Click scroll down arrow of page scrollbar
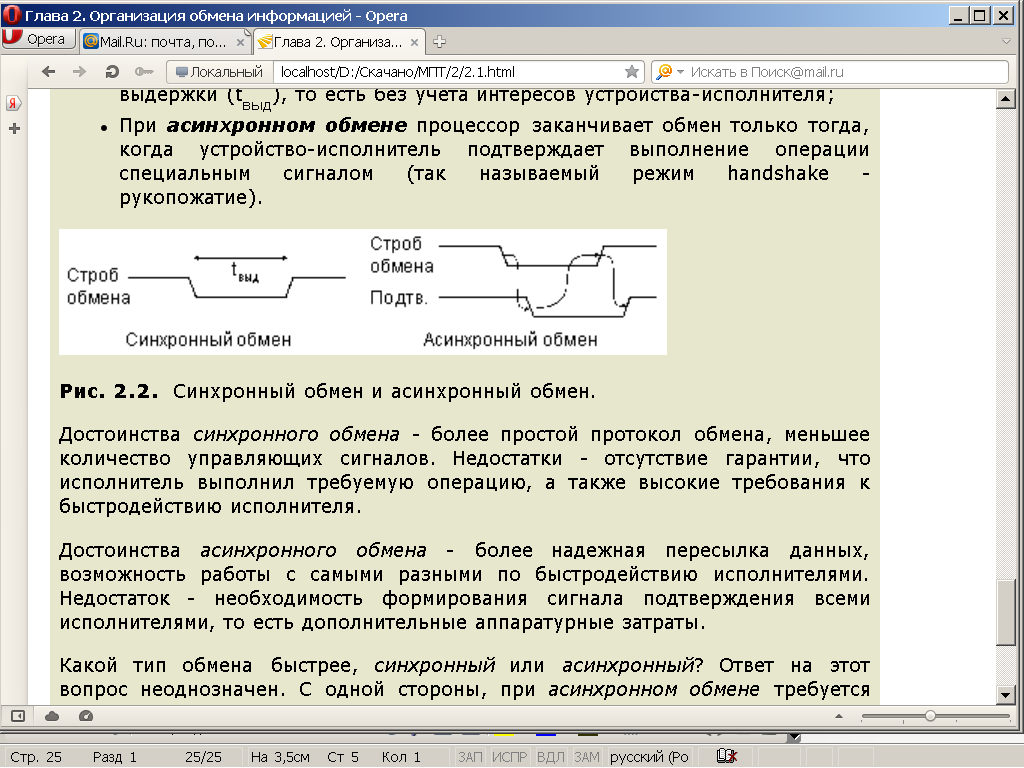 (1006, 695)
